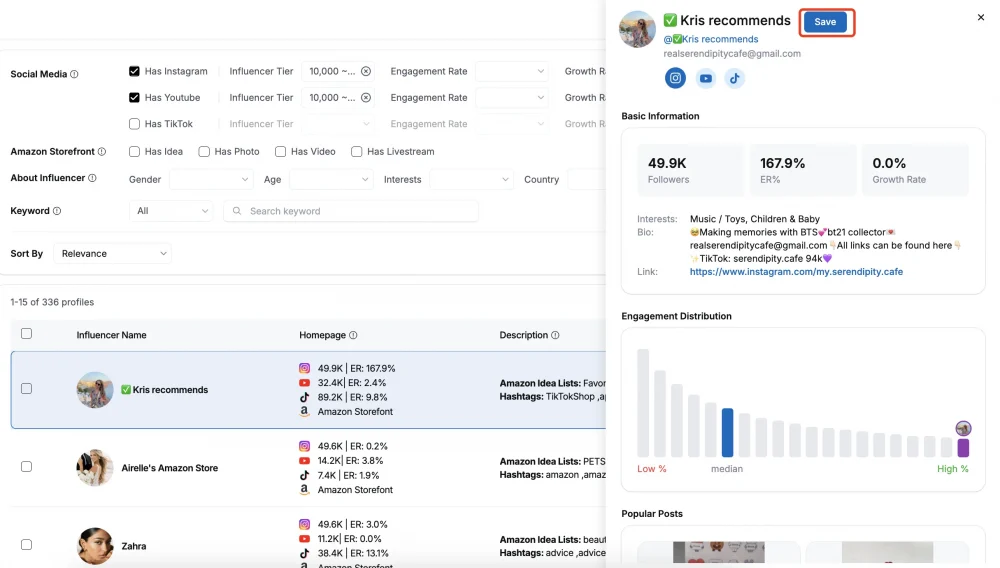Show info icon beside Amazon Storefront
Image resolution: width=1000 pixels, height=568 pixels.
point(101,152)
